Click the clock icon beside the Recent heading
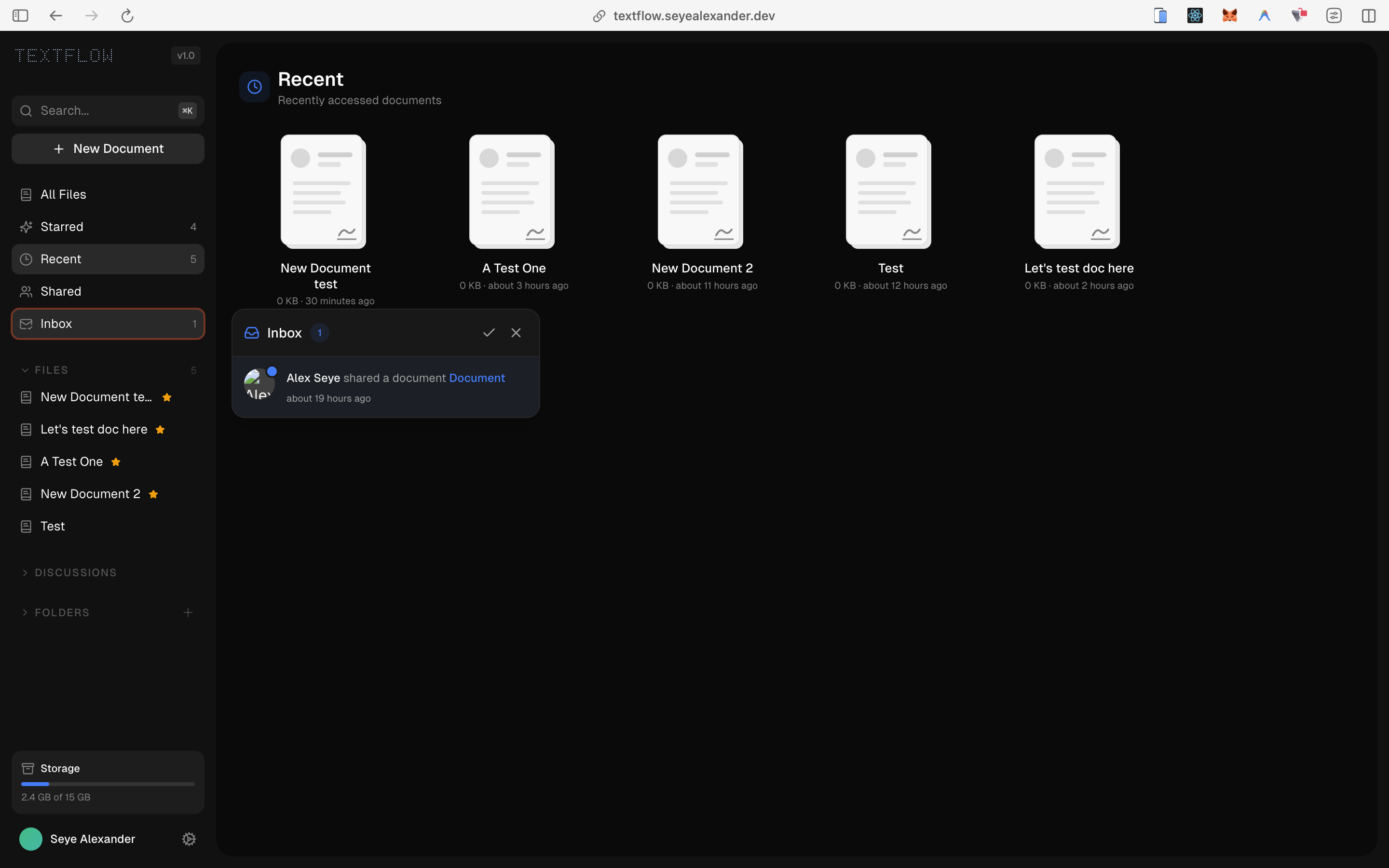The height and width of the screenshot is (868, 1389). coord(254,86)
